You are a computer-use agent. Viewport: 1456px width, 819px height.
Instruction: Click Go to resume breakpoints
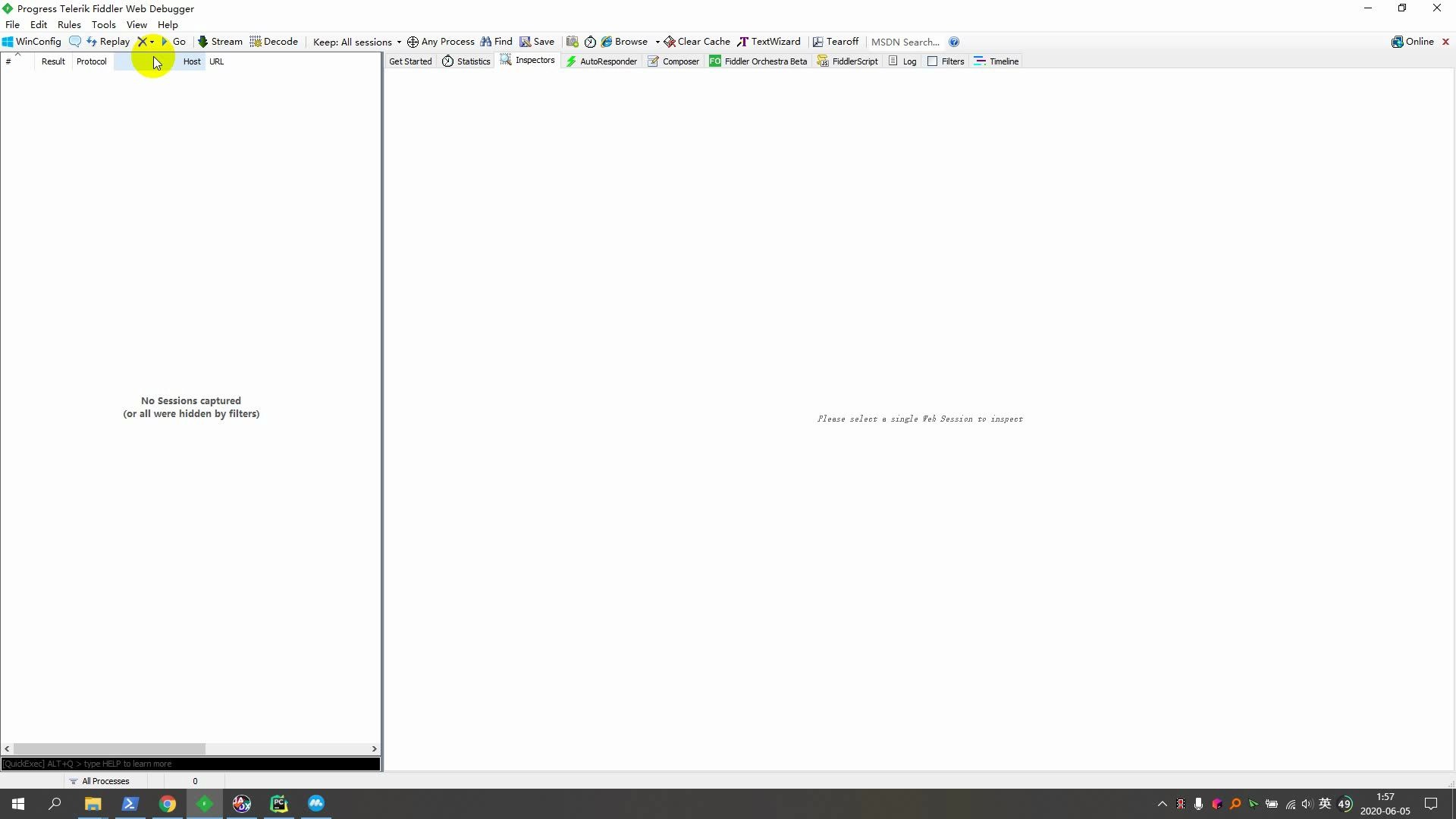(174, 42)
